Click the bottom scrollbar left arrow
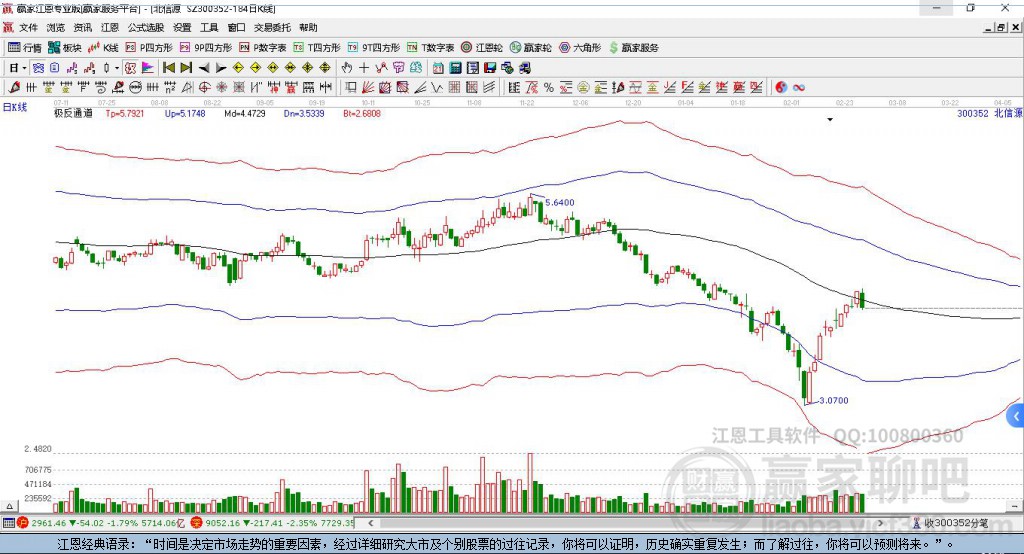1024x554 pixels. click(x=371, y=523)
